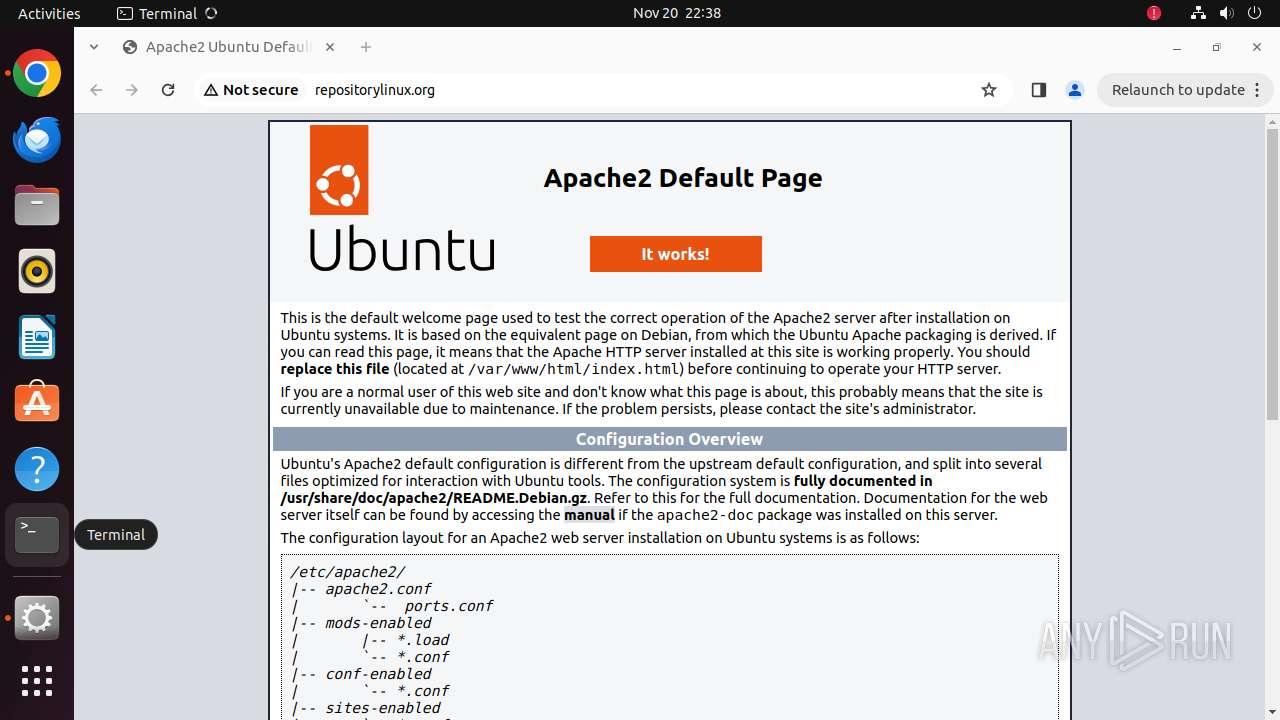Image resolution: width=1280 pixels, height=720 pixels.
Task: Go forward to next page
Action: [x=132, y=90]
